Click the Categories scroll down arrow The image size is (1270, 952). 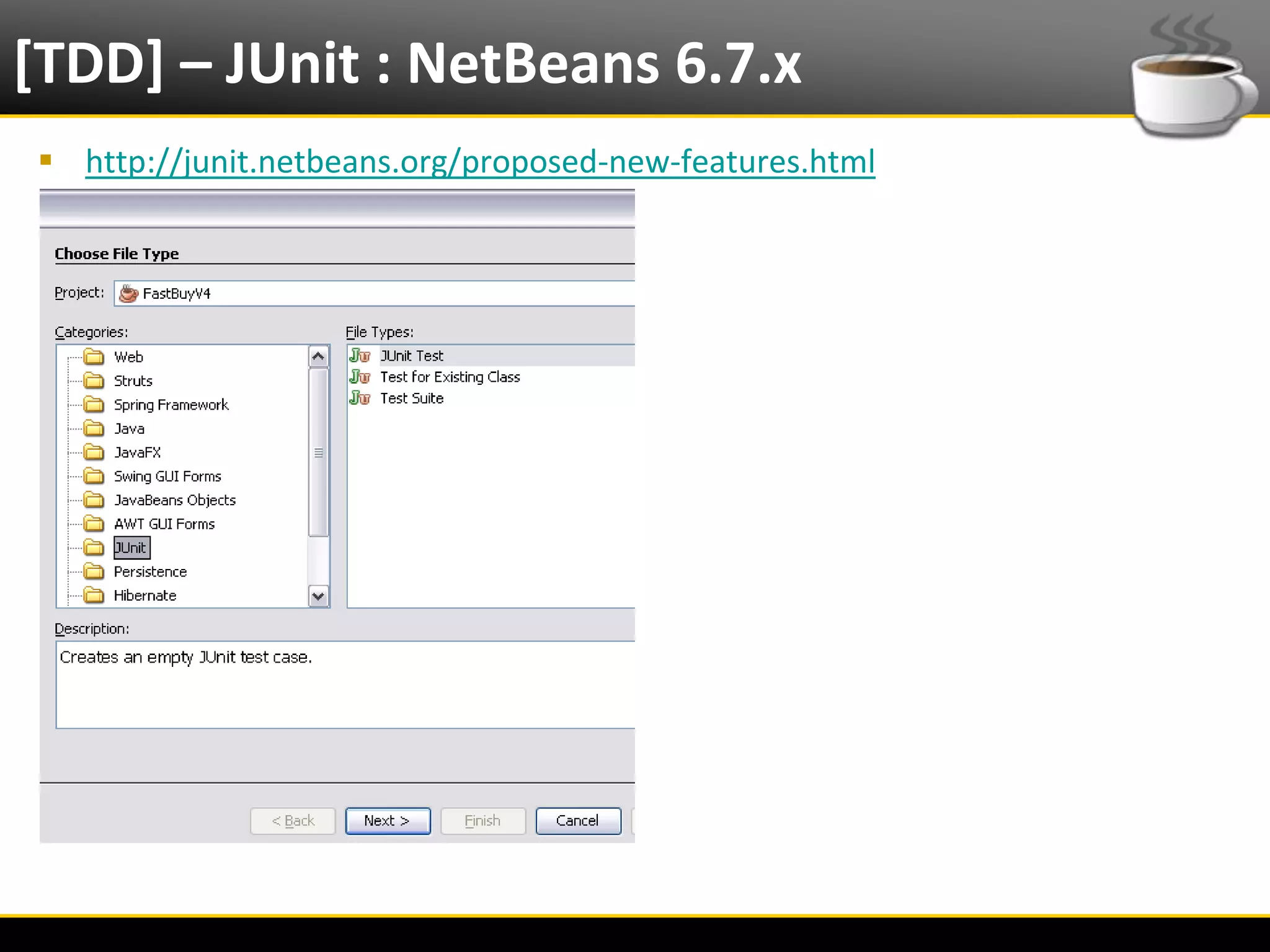319,596
